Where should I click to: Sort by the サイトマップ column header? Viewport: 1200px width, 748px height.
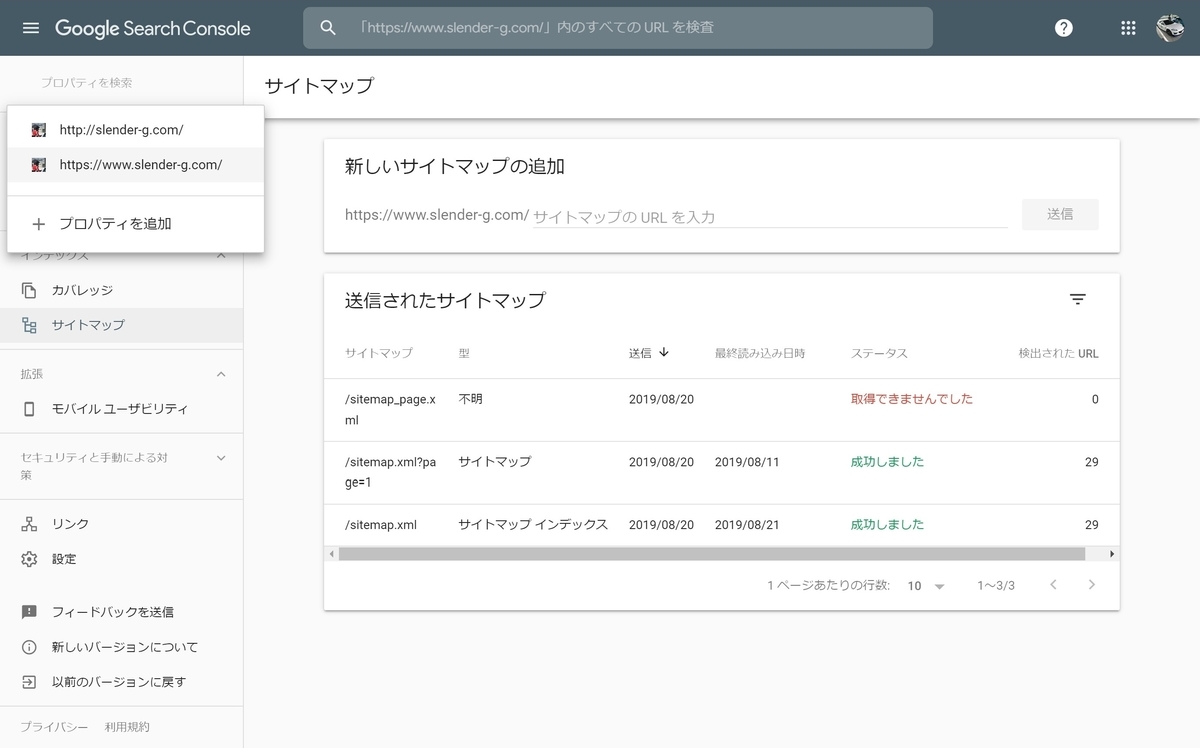tap(379, 353)
